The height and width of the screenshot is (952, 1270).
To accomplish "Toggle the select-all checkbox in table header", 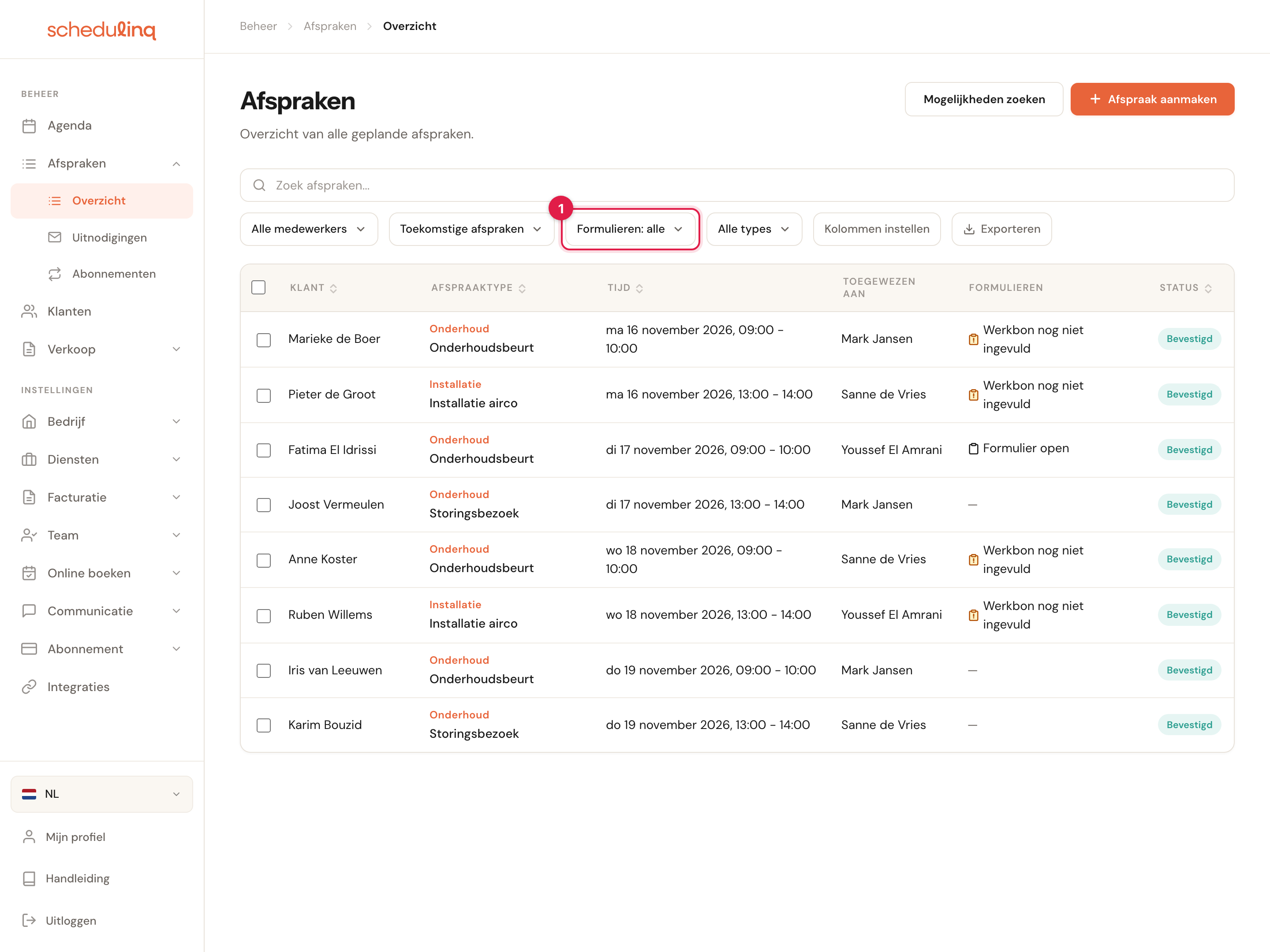I will point(258,287).
